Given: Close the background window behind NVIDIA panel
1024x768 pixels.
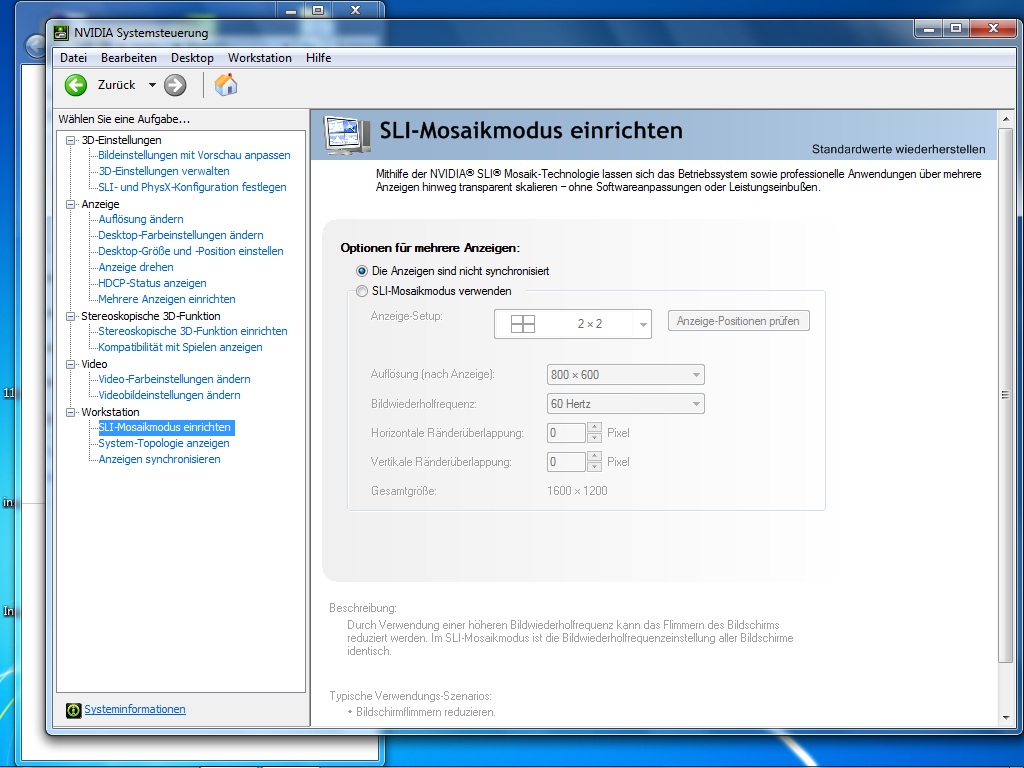Looking at the screenshot, I should (355, 10).
